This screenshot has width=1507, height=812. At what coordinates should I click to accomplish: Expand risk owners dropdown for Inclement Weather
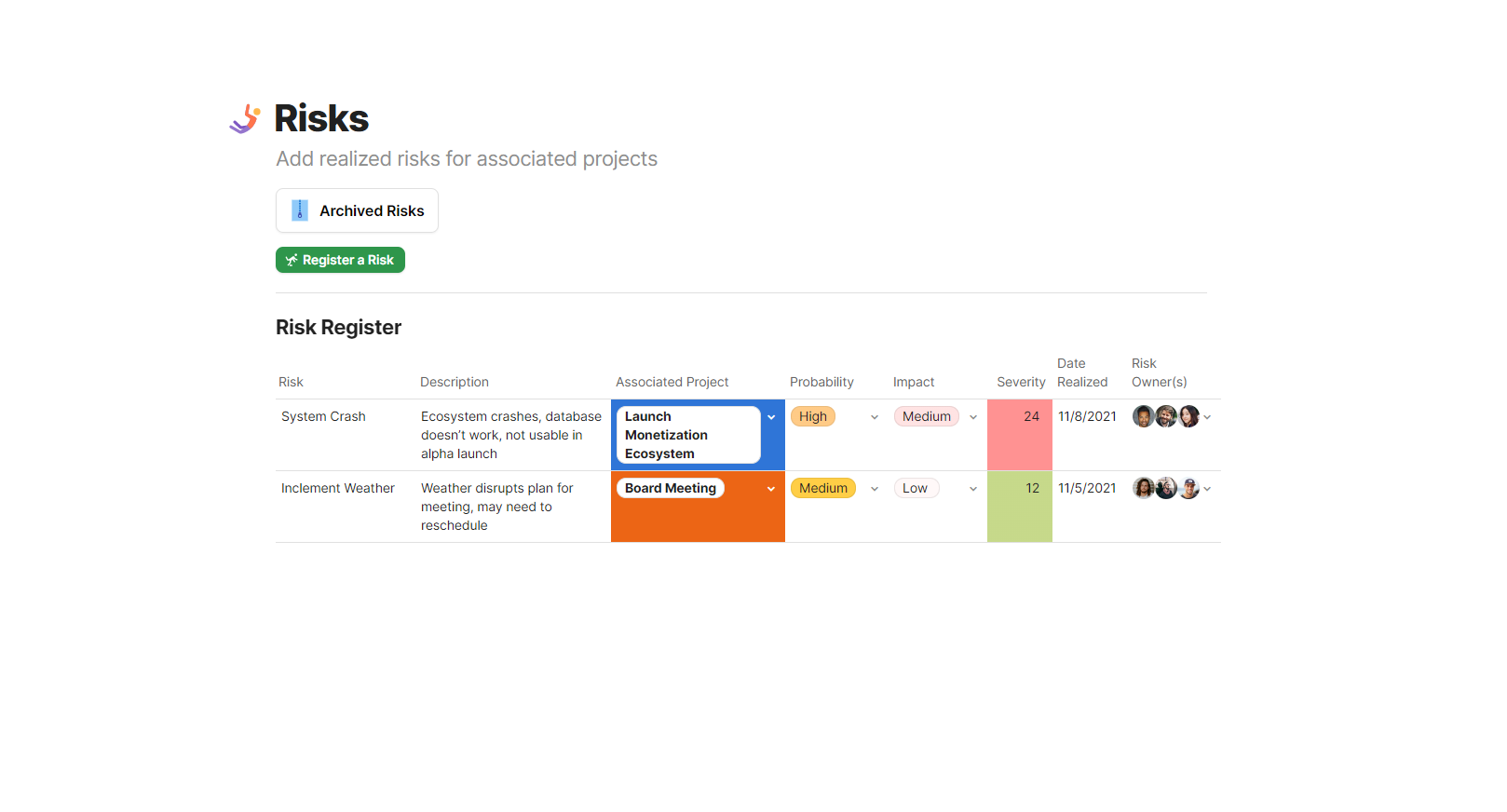(1207, 489)
